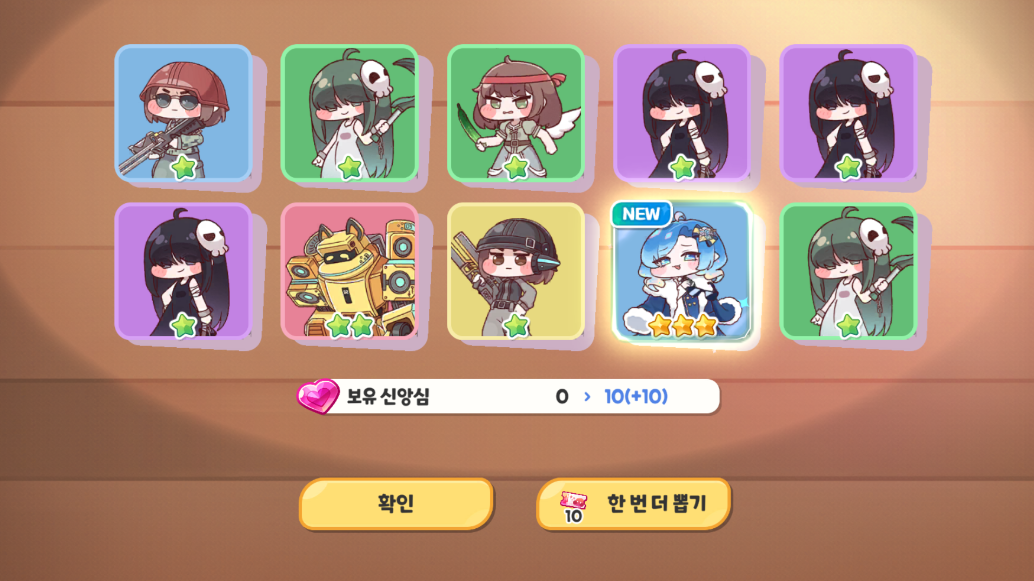Click the 한 번 더 뽑기 button
The width and height of the screenshot is (1034, 581).
click(x=634, y=504)
